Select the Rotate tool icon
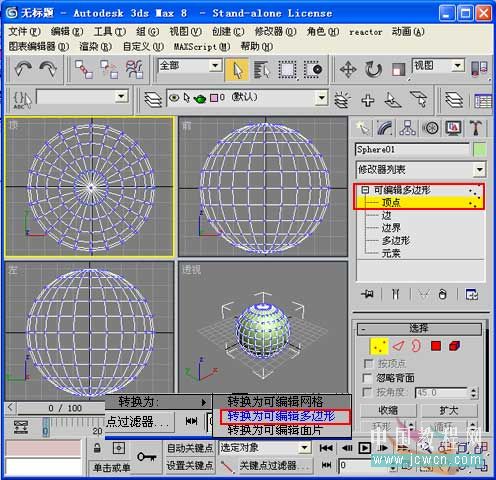The image size is (496, 480). pos(373,70)
